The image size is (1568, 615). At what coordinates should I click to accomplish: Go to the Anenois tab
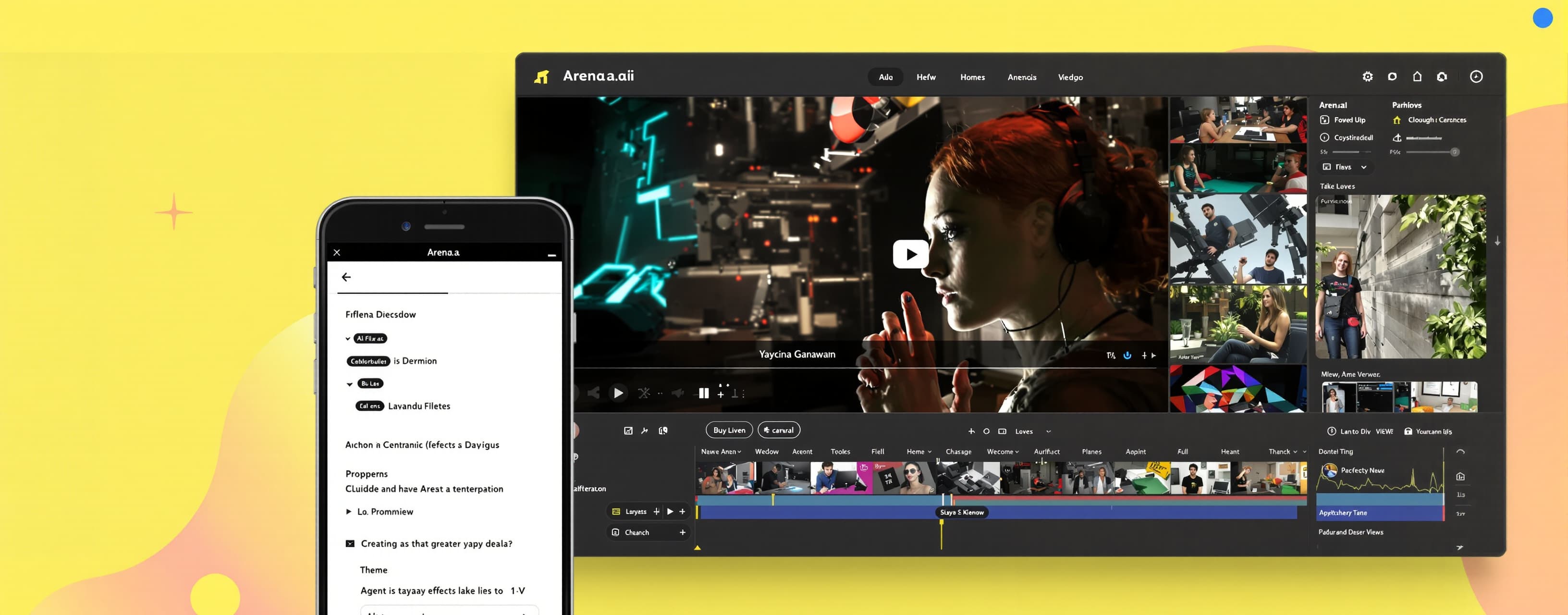click(x=1021, y=77)
